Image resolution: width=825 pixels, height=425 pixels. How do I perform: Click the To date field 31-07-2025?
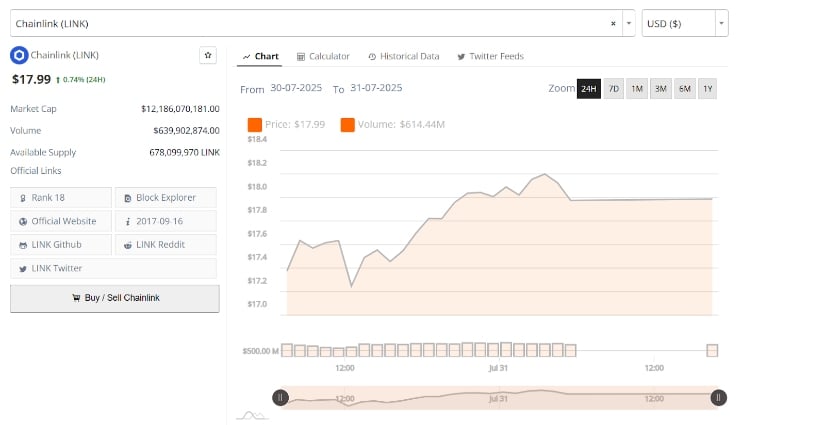(x=376, y=88)
